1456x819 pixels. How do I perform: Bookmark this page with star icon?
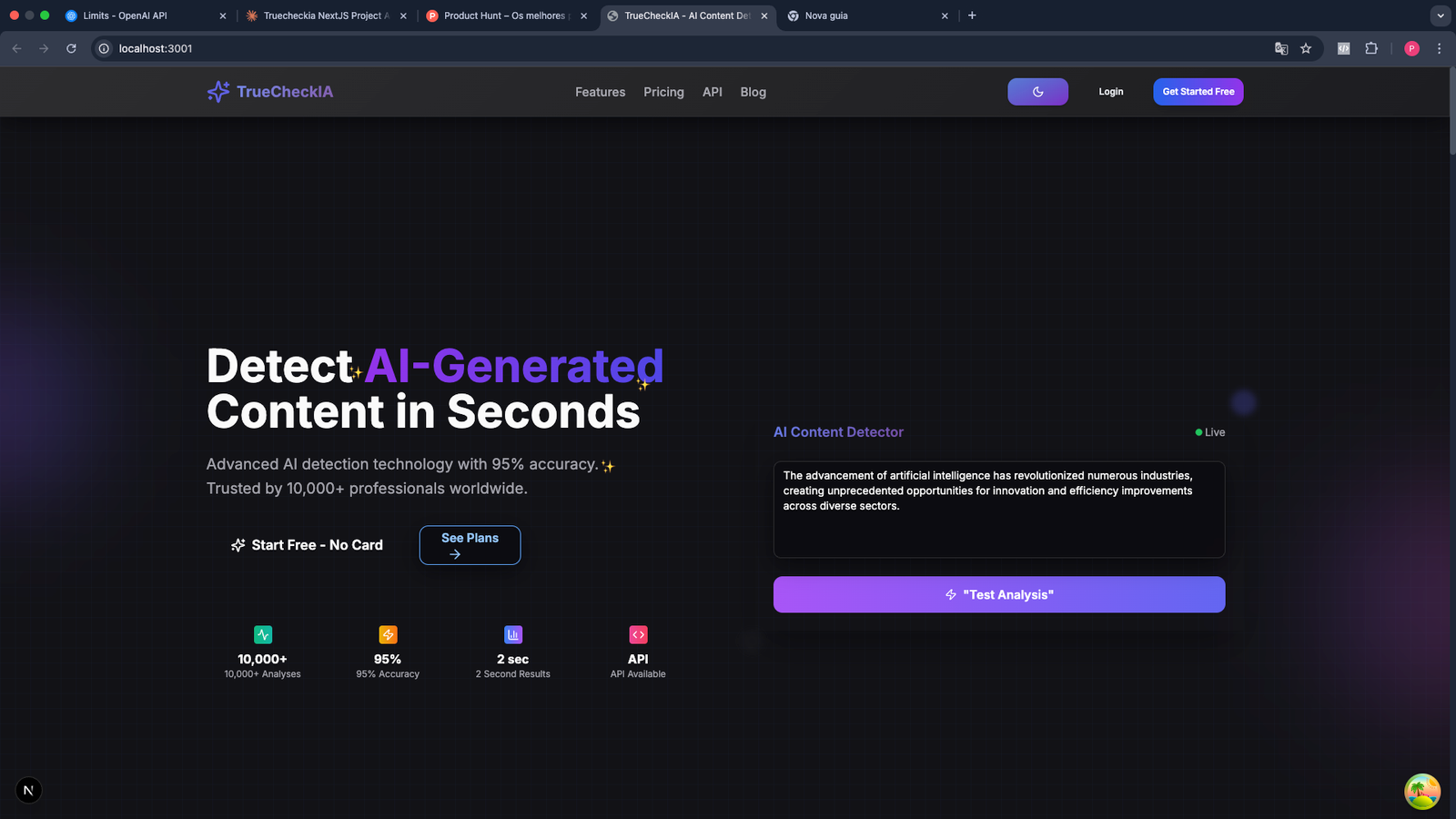click(1306, 48)
